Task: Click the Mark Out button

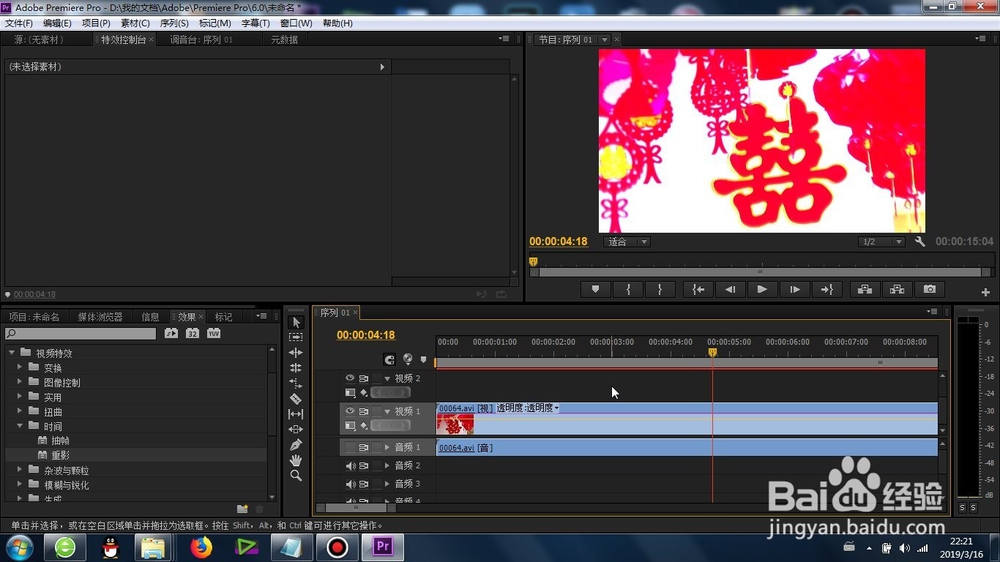Action: (659, 290)
